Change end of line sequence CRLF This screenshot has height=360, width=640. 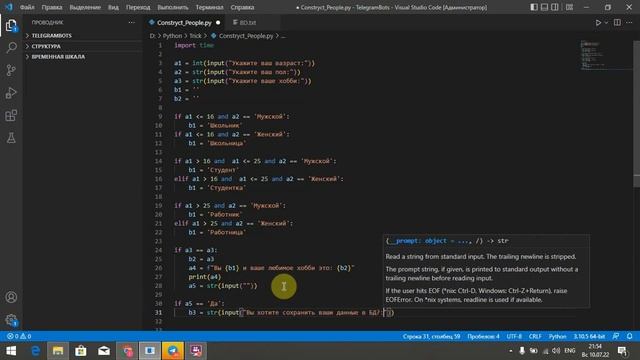tap(535, 336)
